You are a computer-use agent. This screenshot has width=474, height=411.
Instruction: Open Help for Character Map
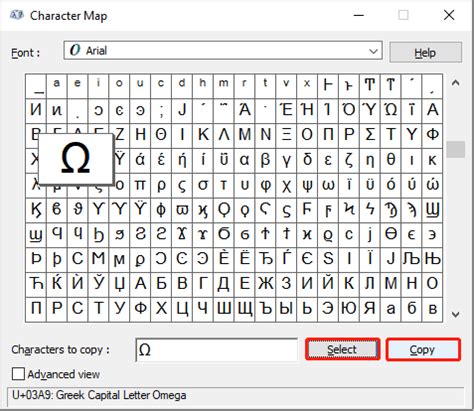pos(426,52)
